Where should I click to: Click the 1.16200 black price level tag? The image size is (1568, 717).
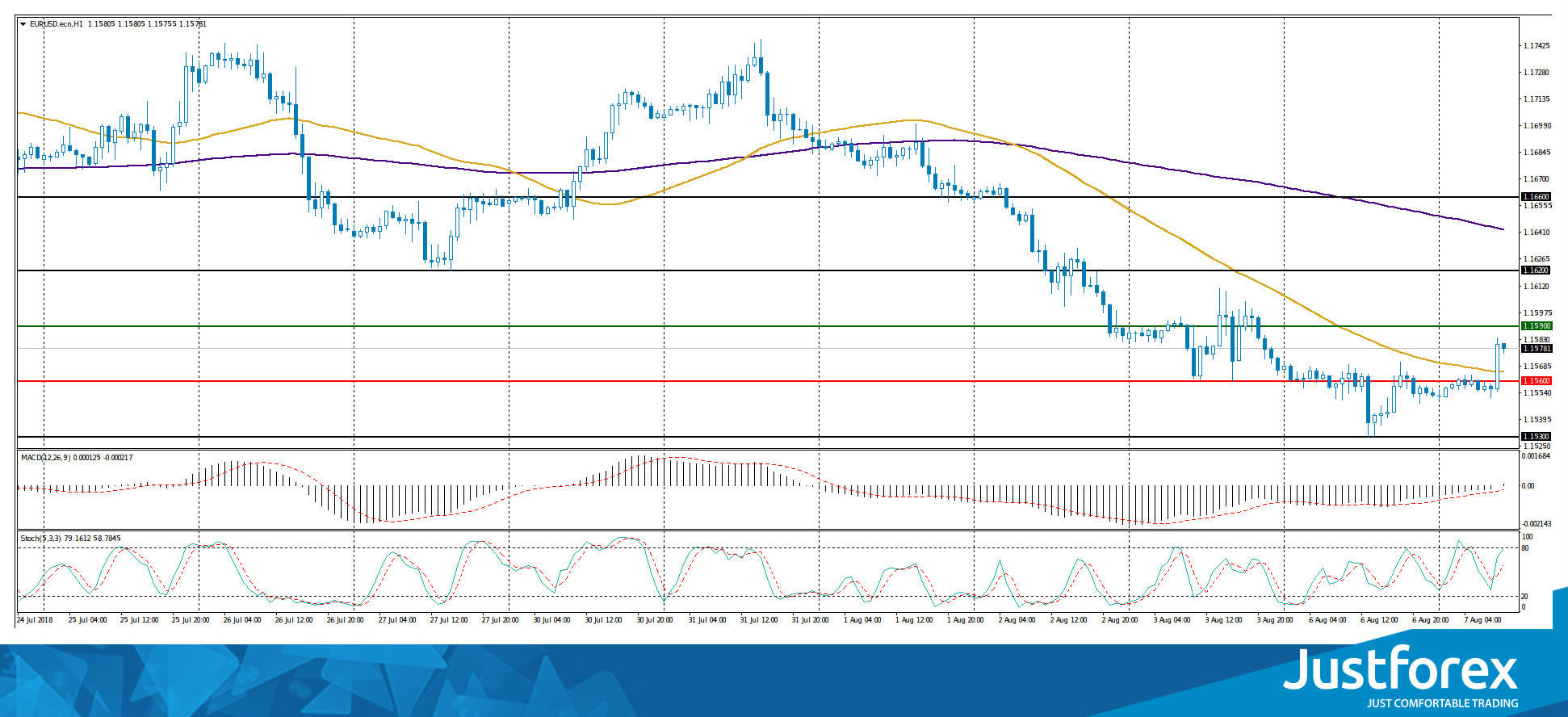pos(1536,270)
